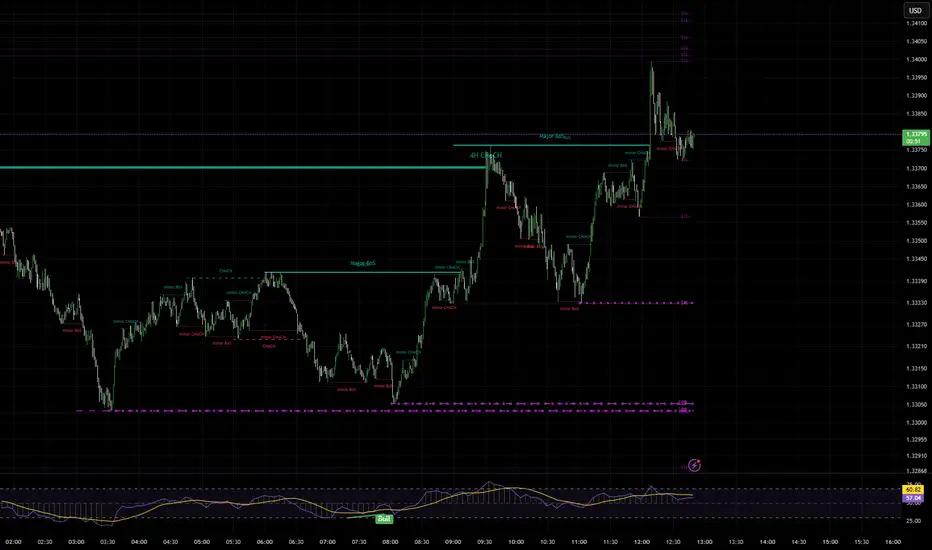Click the 11:30 time axis label
The image size is (932, 550).
610,542
